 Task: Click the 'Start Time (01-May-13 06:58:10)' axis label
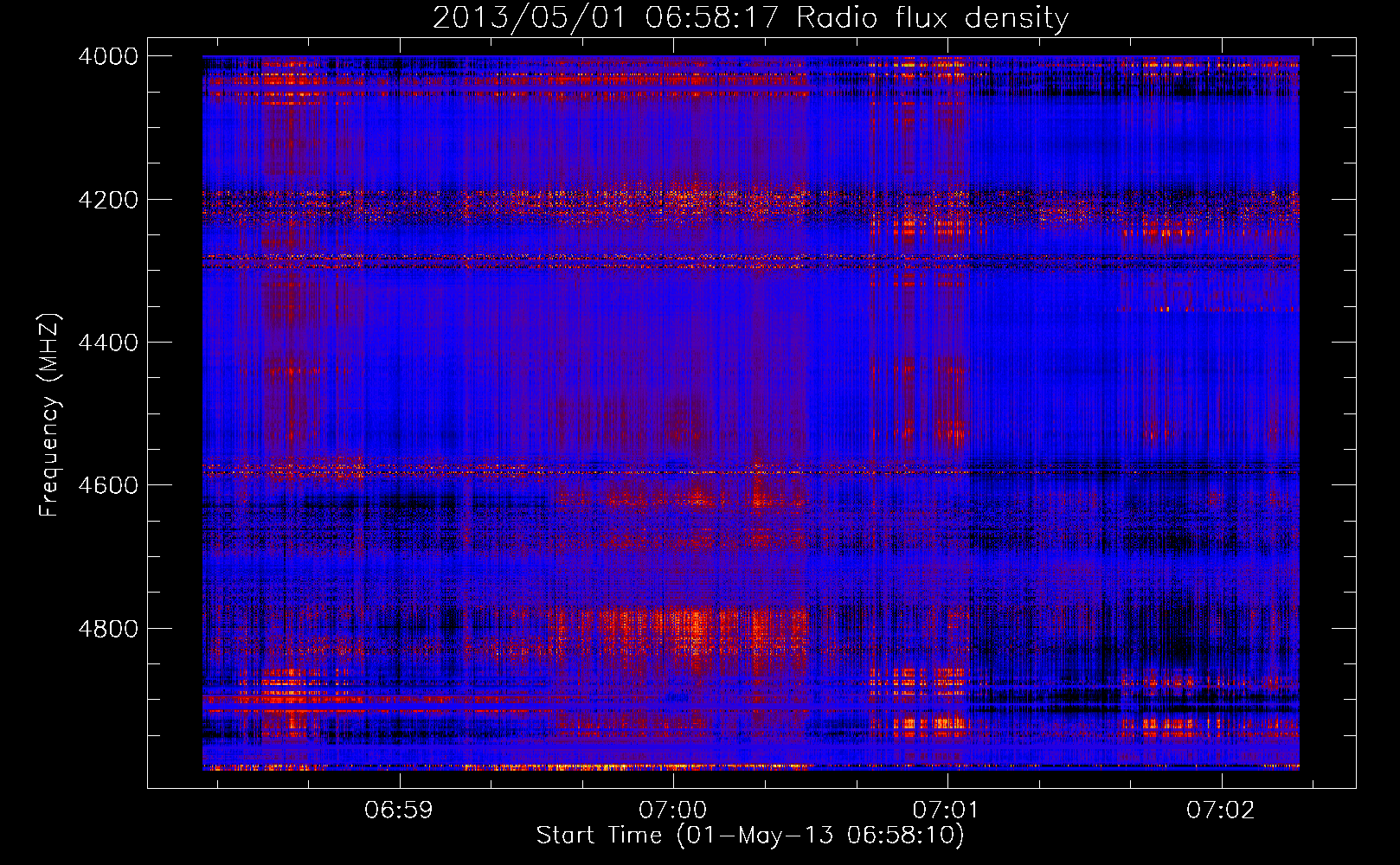(x=750, y=836)
